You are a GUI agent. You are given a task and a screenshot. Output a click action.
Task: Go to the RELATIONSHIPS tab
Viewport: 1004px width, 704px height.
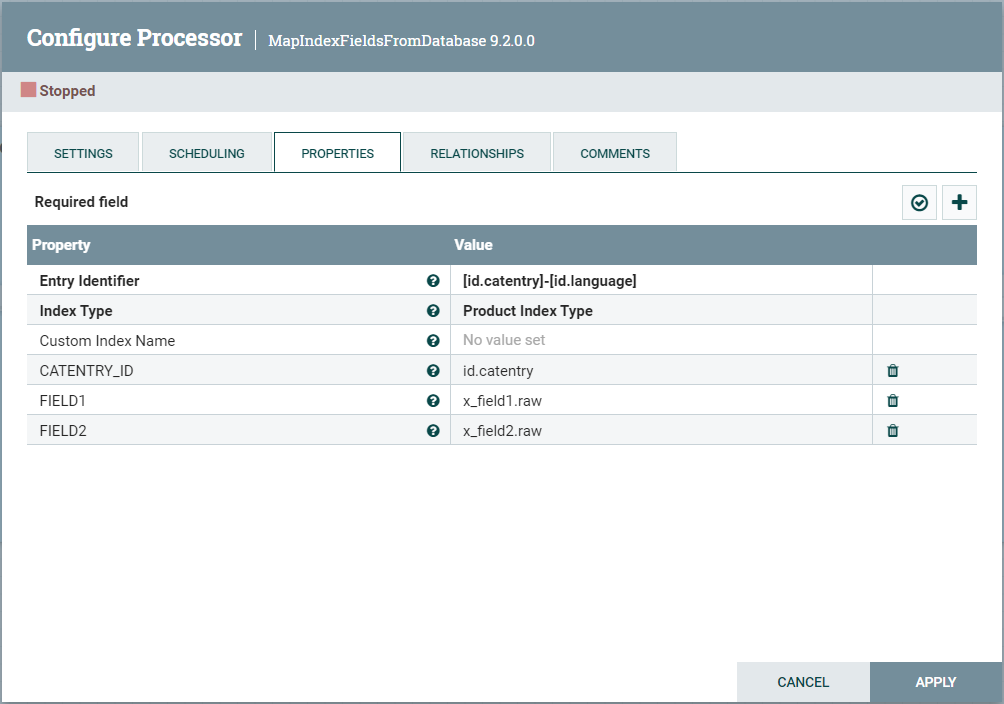click(x=477, y=153)
